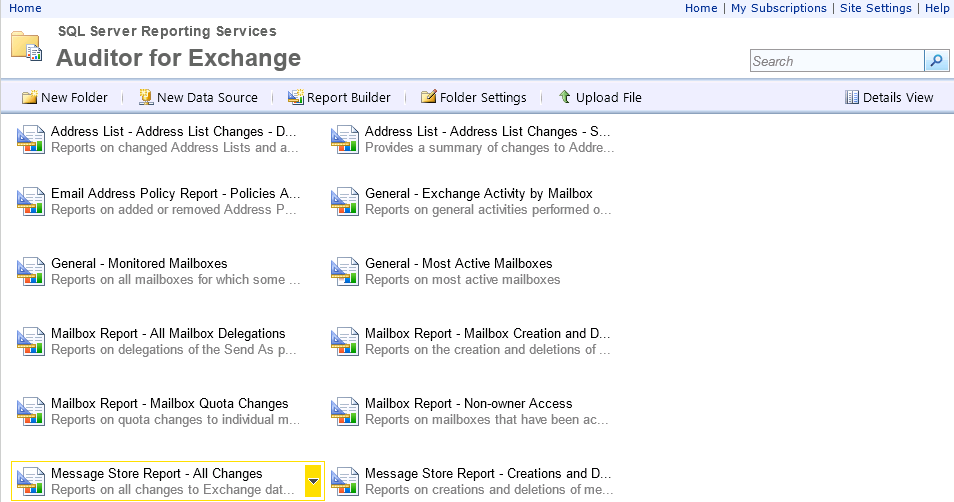
Task: Click description 'Reports on delegations of the Send As p...'
Action: tap(174, 350)
